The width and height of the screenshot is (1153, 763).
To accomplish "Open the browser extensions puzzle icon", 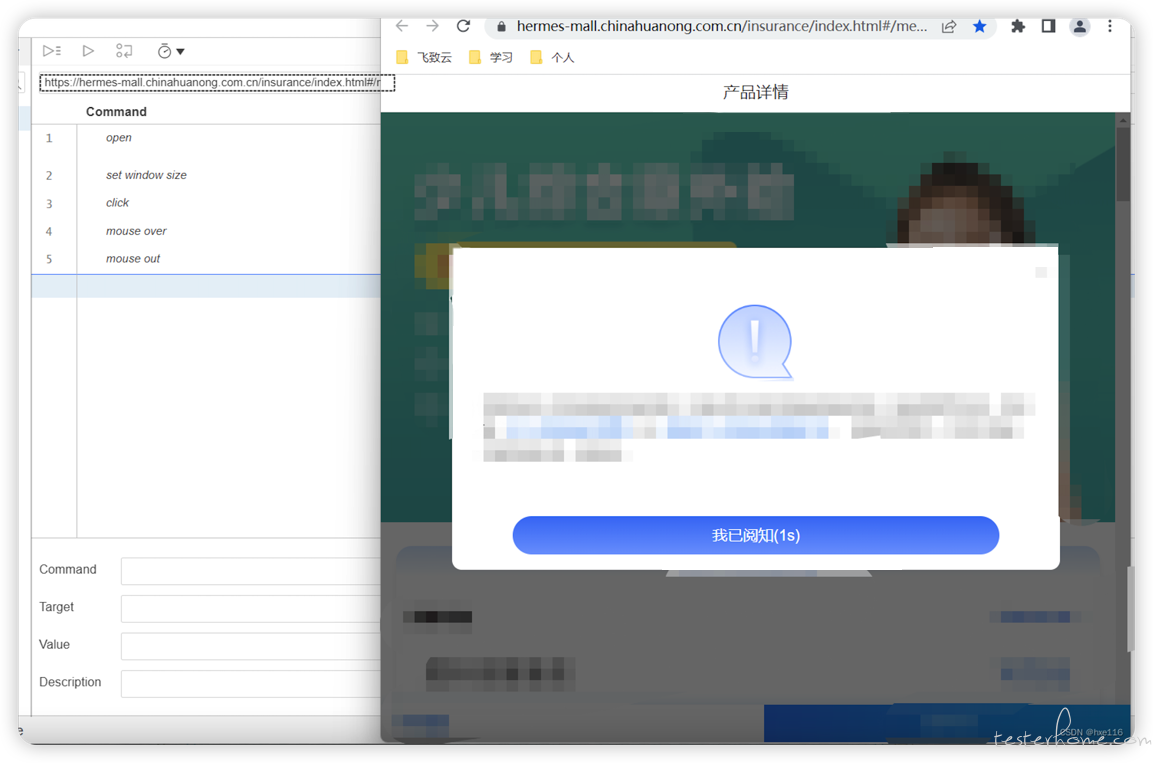I will point(1018,26).
